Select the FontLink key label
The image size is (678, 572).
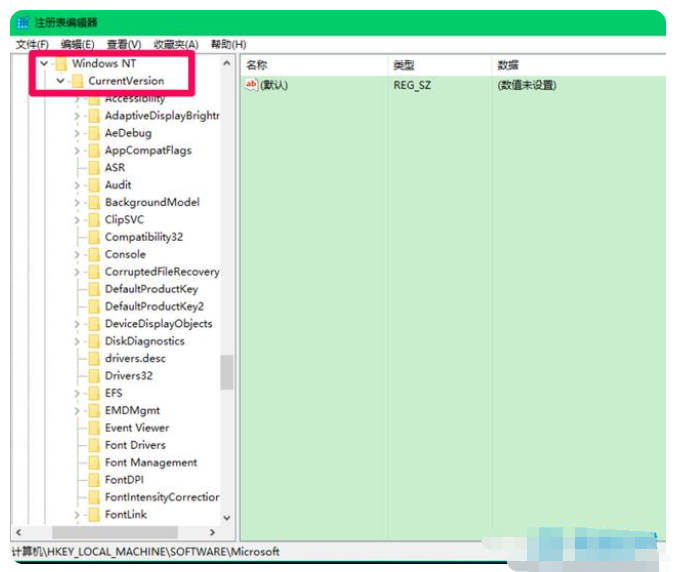coord(126,514)
